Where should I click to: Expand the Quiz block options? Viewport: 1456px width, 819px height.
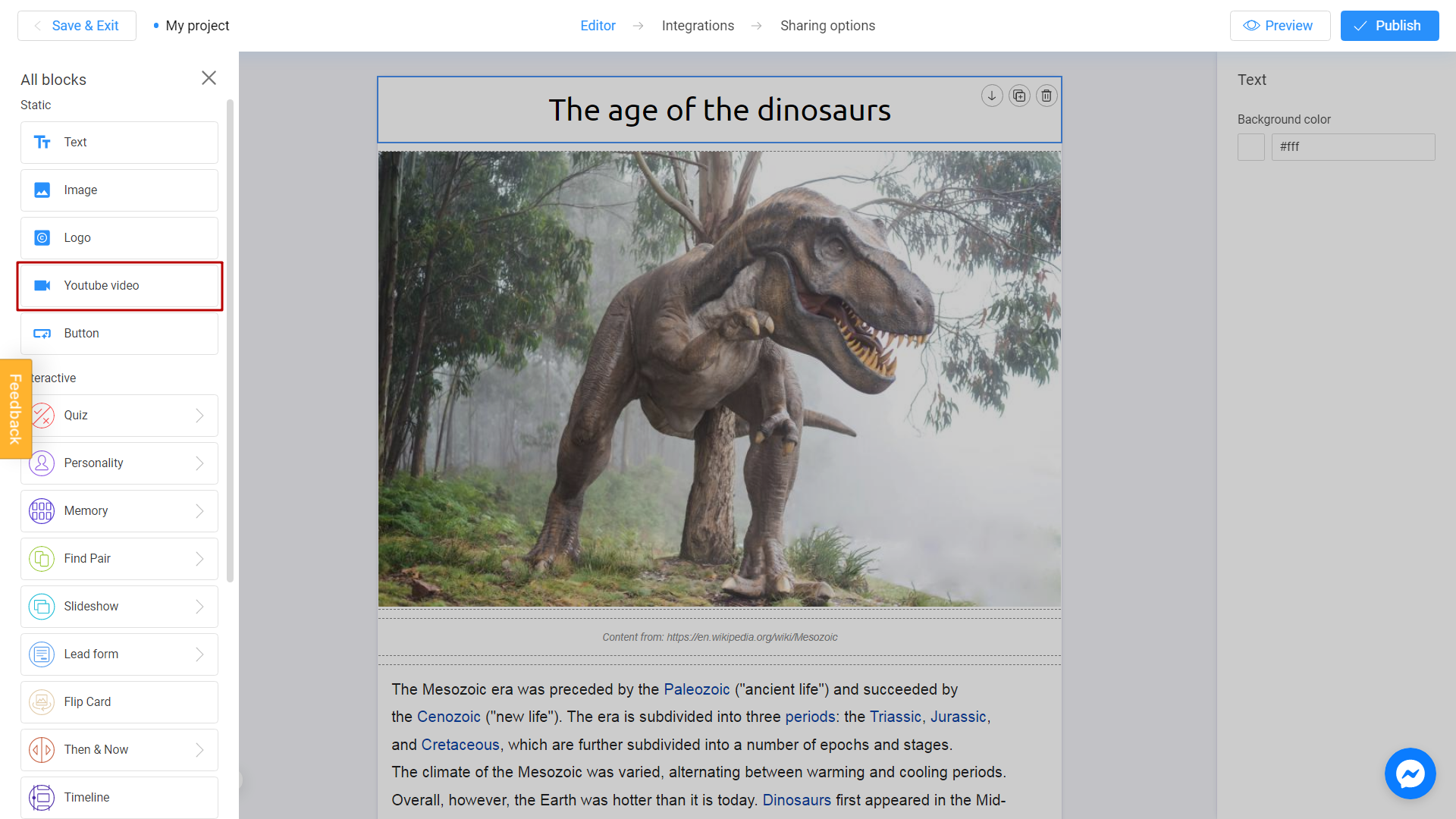coord(199,416)
